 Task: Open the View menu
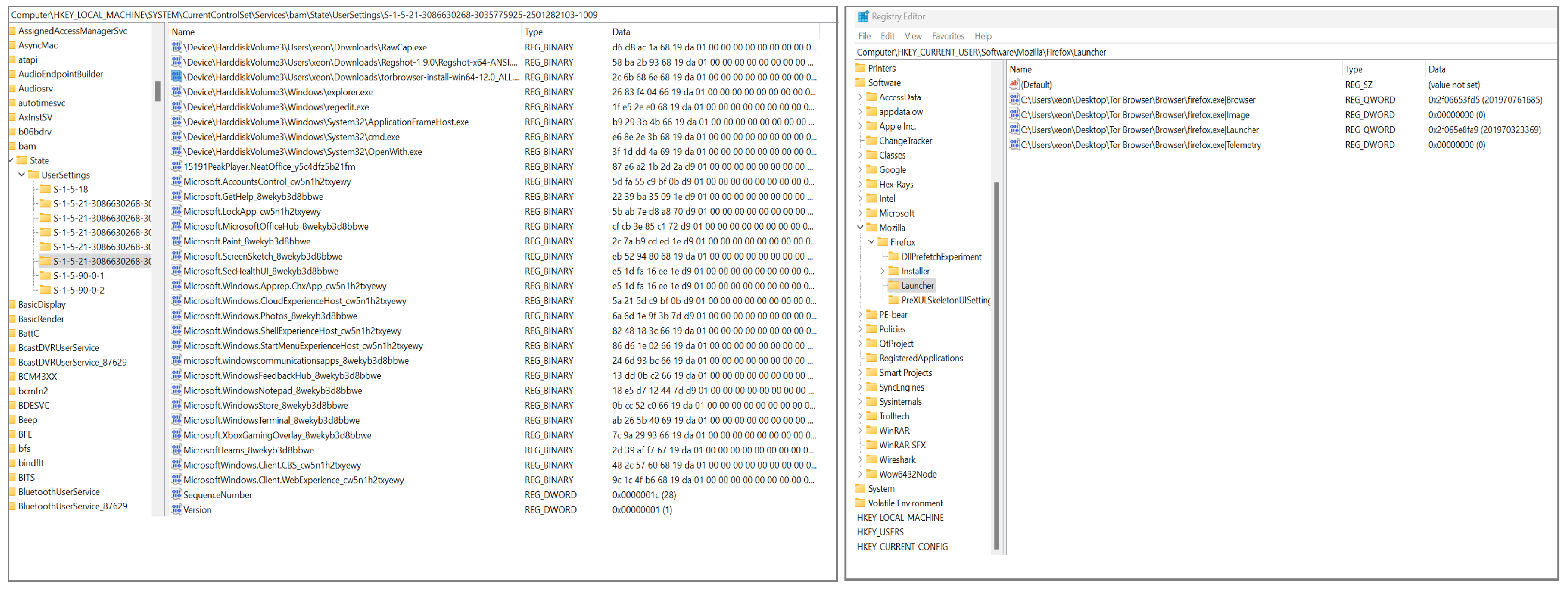(913, 36)
